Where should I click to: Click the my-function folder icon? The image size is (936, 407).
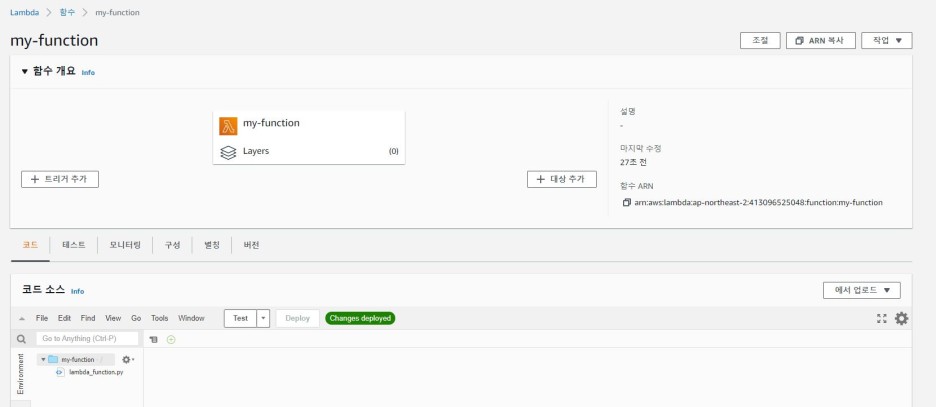coord(53,359)
